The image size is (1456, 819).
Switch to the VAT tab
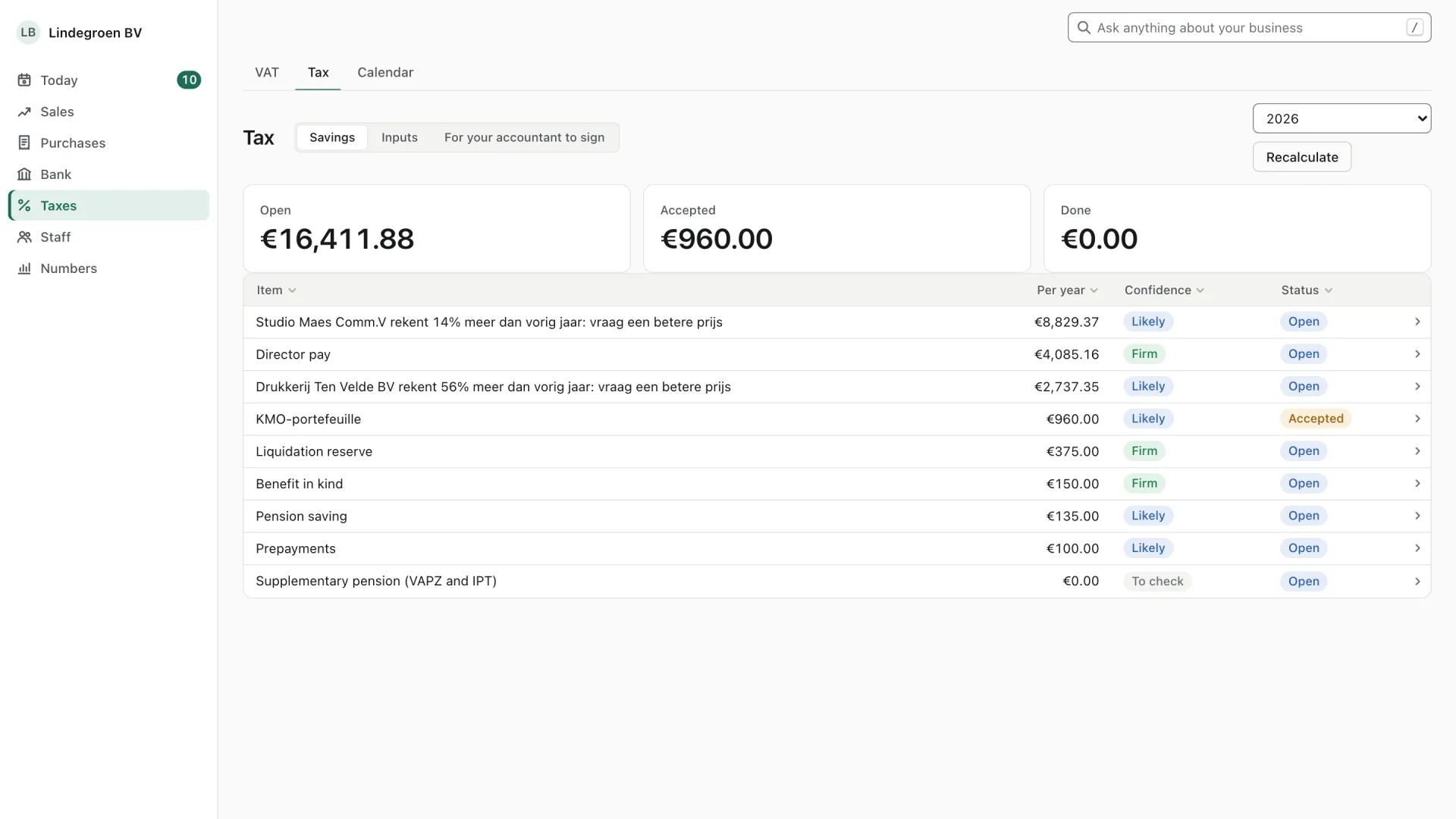point(267,73)
